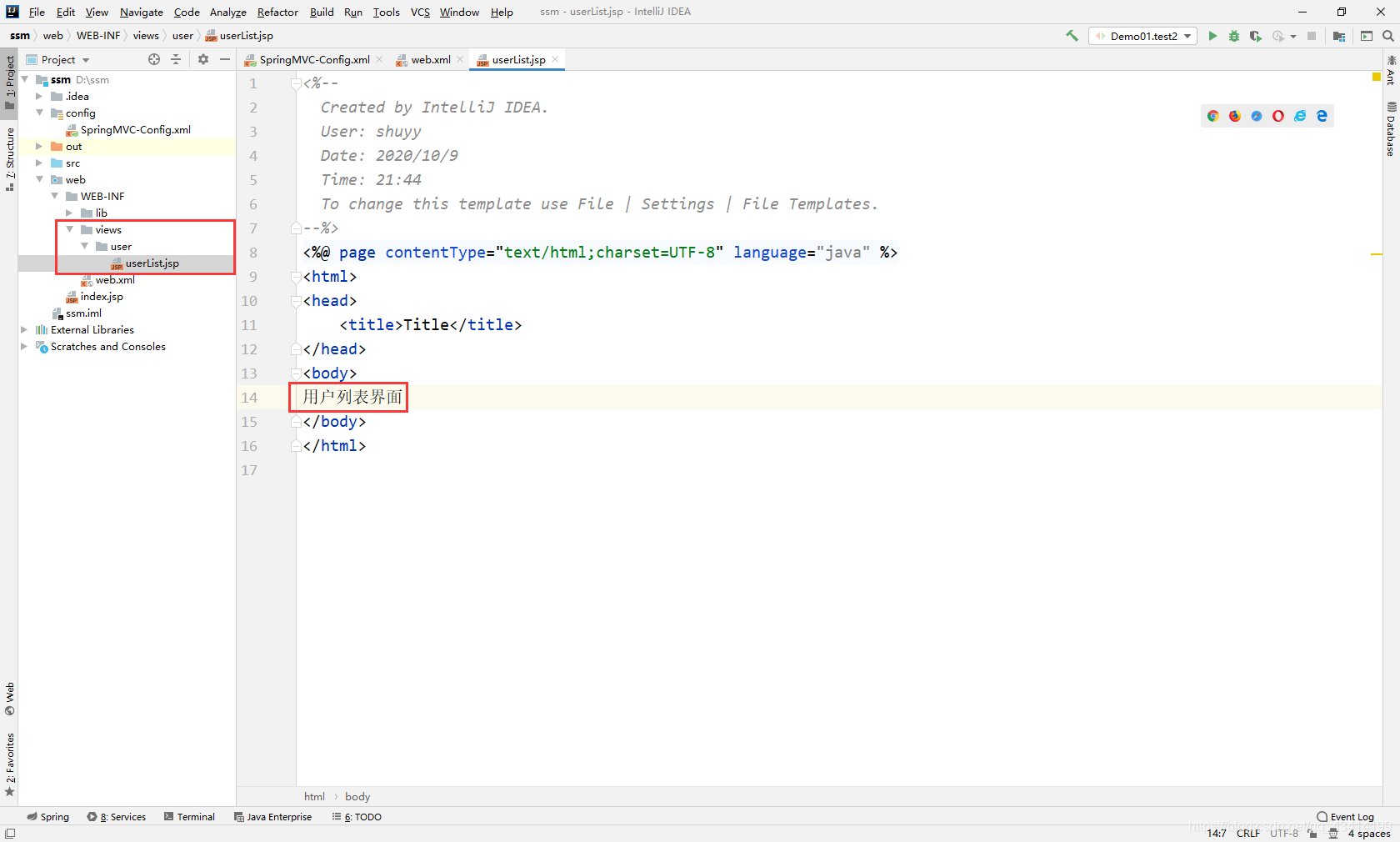
Task: Change UTF-8 encoding in status bar
Action: tap(1284, 833)
